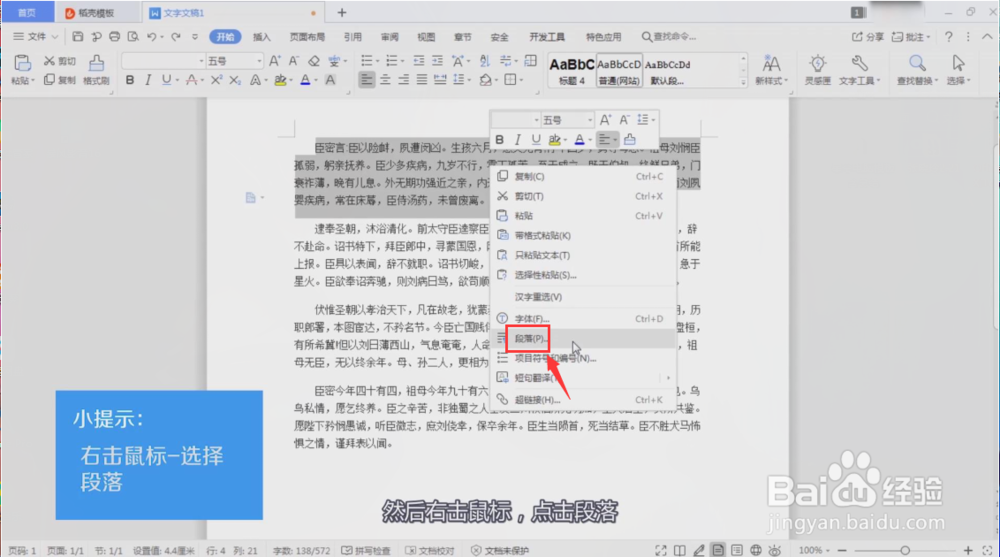The width and height of the screenshot is (1000, 557).
Task: Click spell check (拼写检查) in status bar
Action: click(x=366, y=551)
